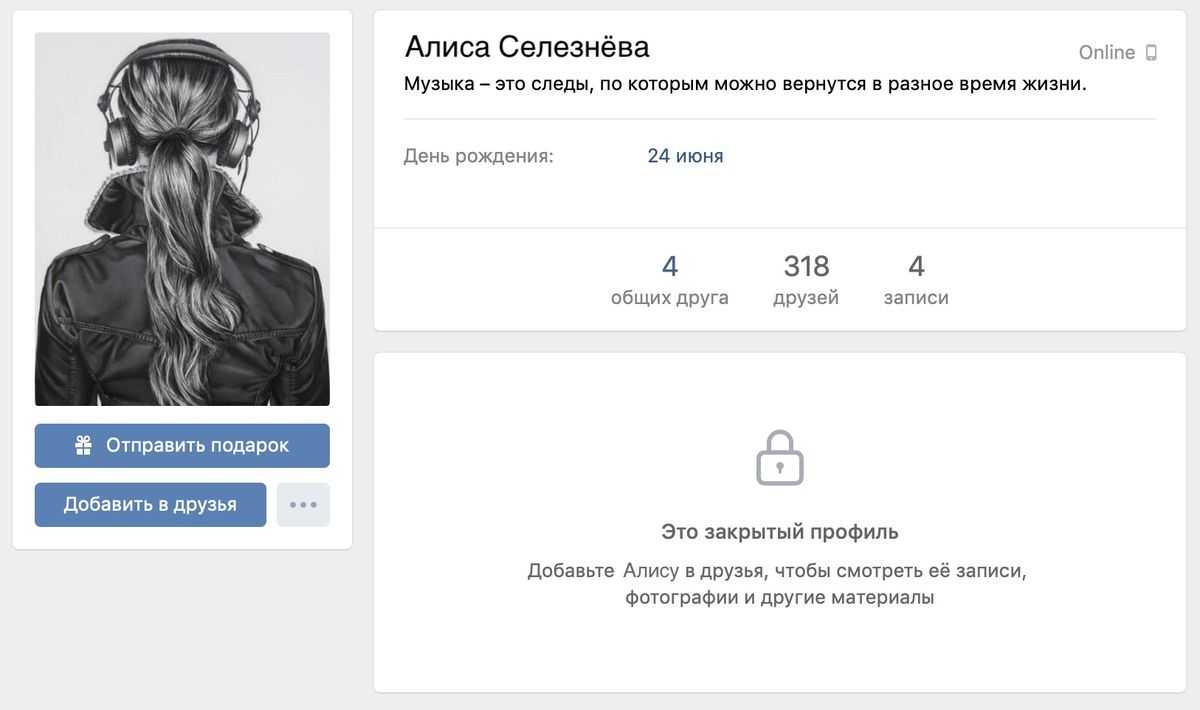
Task: Click the Добавьте Алису в друзья description
Action: point(779,585)
